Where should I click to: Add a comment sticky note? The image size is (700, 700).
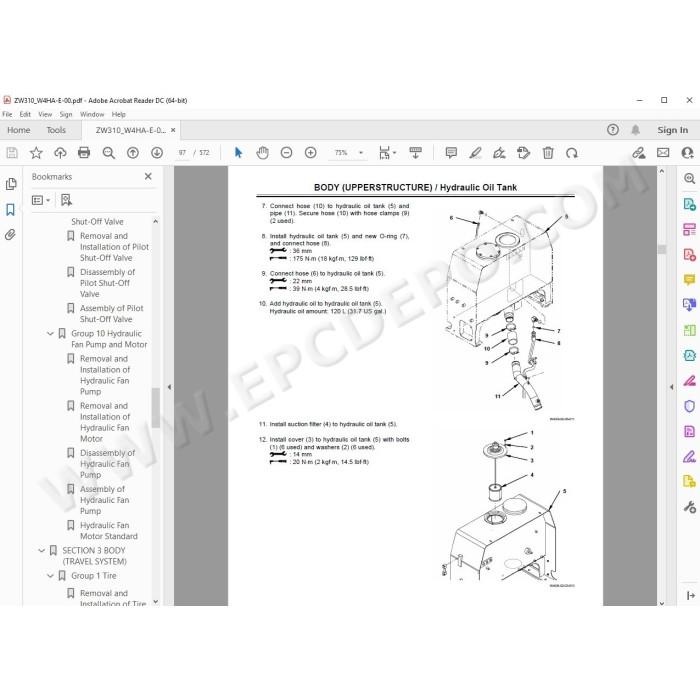coord(451,153)
